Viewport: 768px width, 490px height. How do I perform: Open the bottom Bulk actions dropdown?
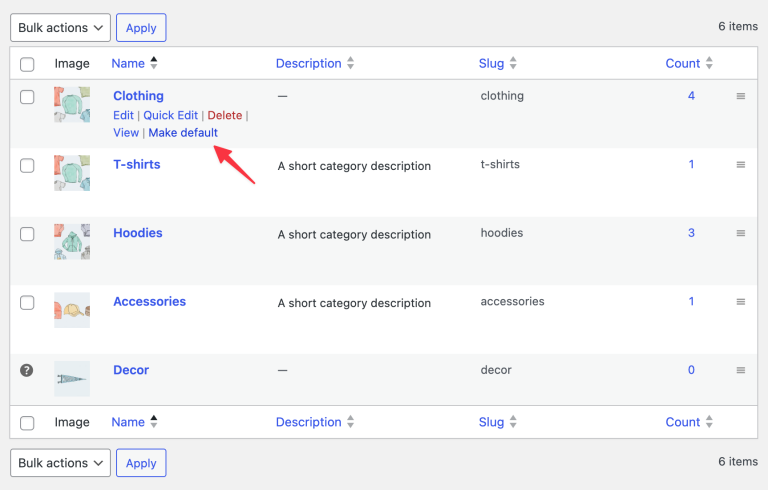pos(60,463)
